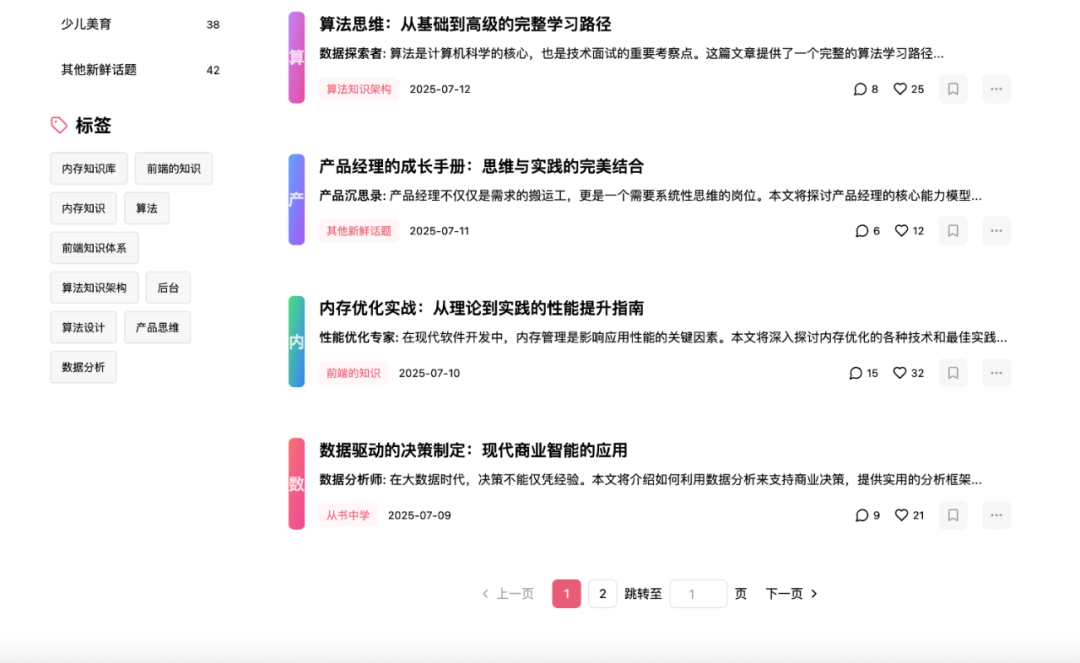Open comments on 数据驱动的决策制定 article
Image resolution: width=1080 pixels, height=663 pixels.
tap(867, 515)
